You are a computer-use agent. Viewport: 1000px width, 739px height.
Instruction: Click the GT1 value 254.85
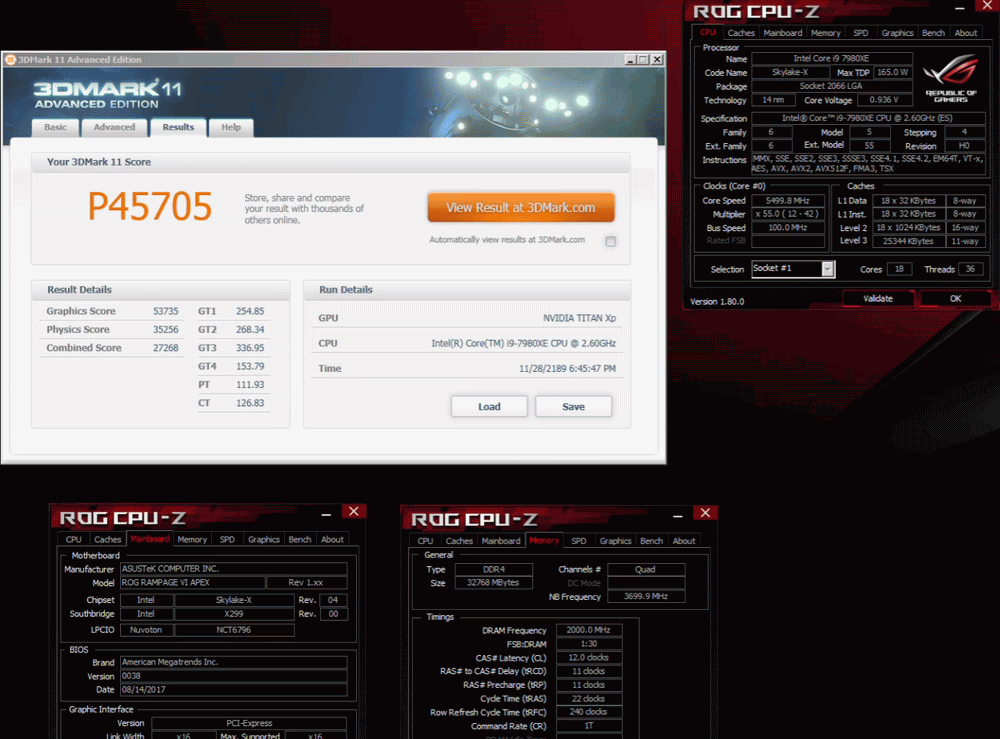pyautogui.click(x=250, y=311)
